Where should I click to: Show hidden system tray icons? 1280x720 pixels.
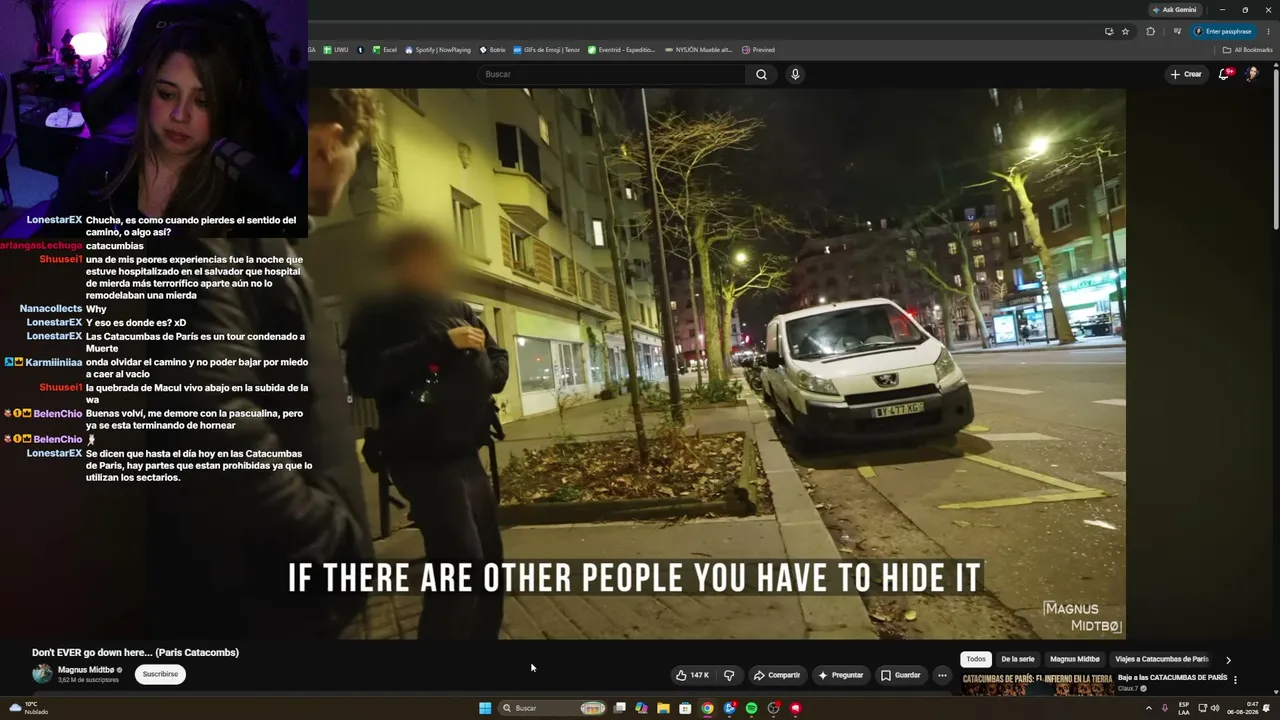point(1148,708)
